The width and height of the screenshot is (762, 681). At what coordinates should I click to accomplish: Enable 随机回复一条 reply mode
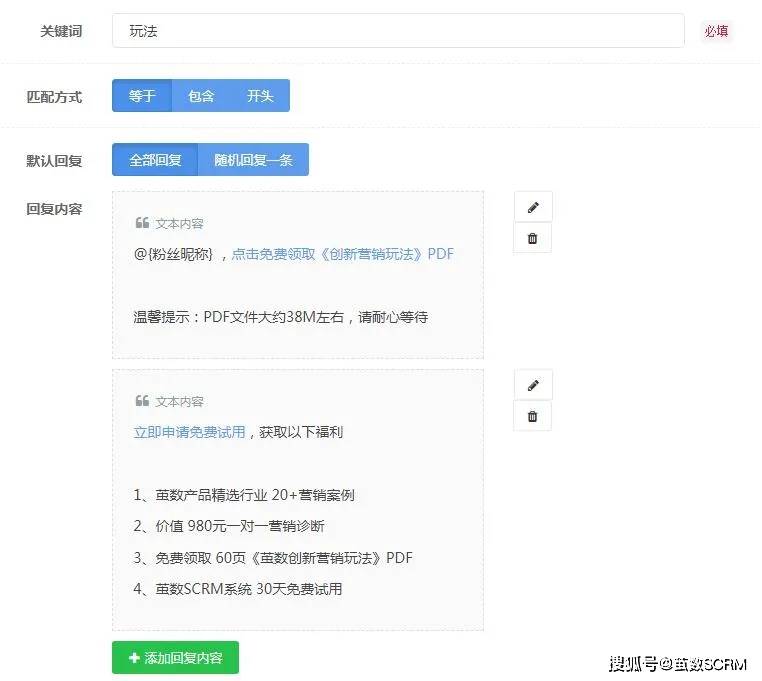253,160
